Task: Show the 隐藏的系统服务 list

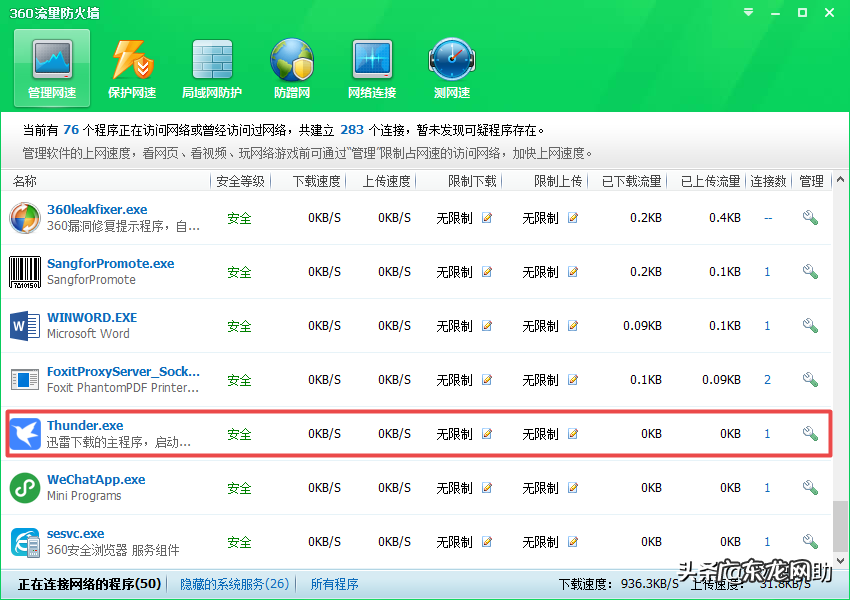Action: coord(233,583)
